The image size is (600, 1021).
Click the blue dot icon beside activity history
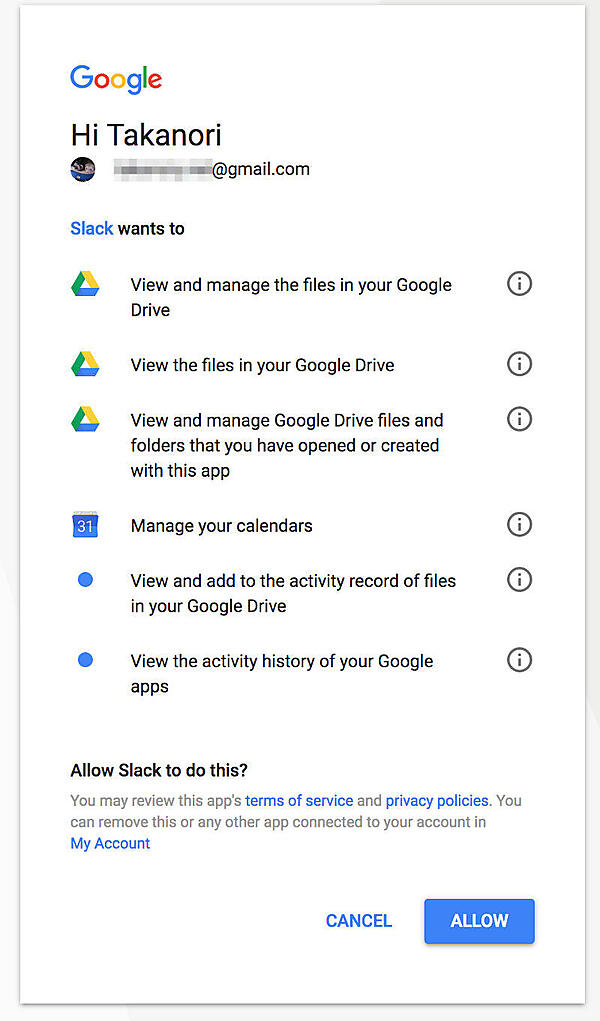point(85,659)
